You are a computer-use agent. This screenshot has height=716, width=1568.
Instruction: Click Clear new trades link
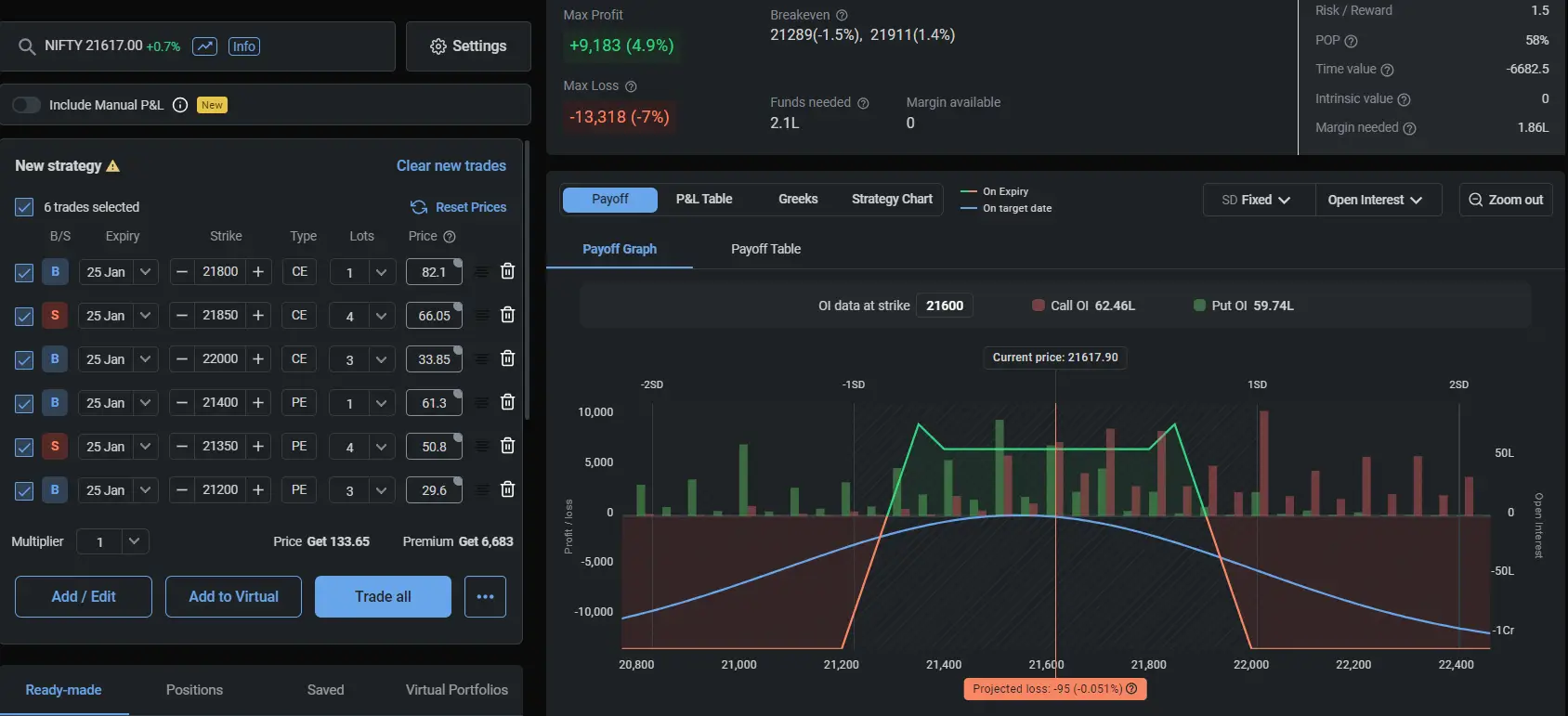pyautogui.click(x=451, y=166)
